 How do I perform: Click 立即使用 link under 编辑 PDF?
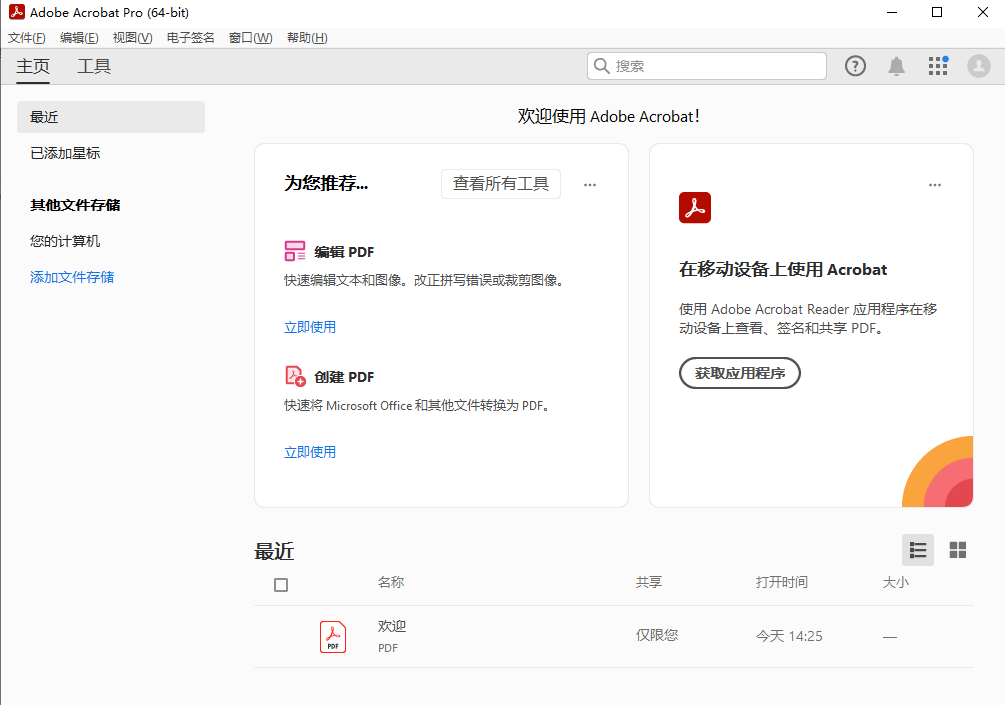pyautogui.click(x=310, y=327)
